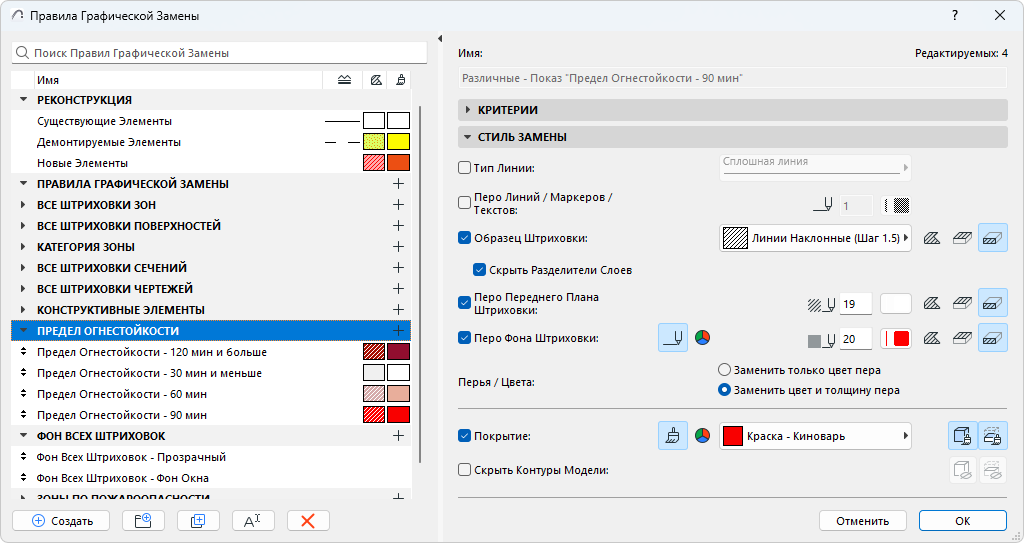Select rule Предел Огнестойкости - 120 мин и больше
This screenshot has width=1024, height=543.
tap(212, 352)
